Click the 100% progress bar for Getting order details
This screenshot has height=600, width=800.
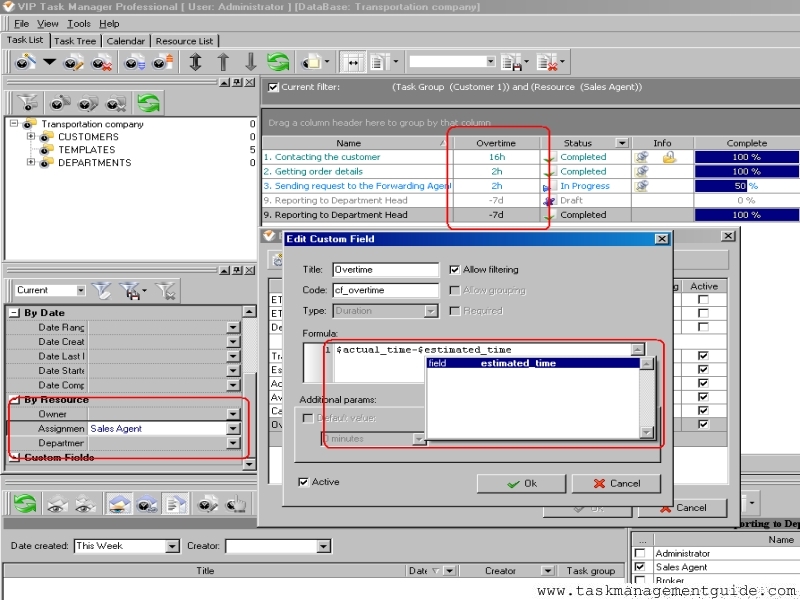pos(746,171)
